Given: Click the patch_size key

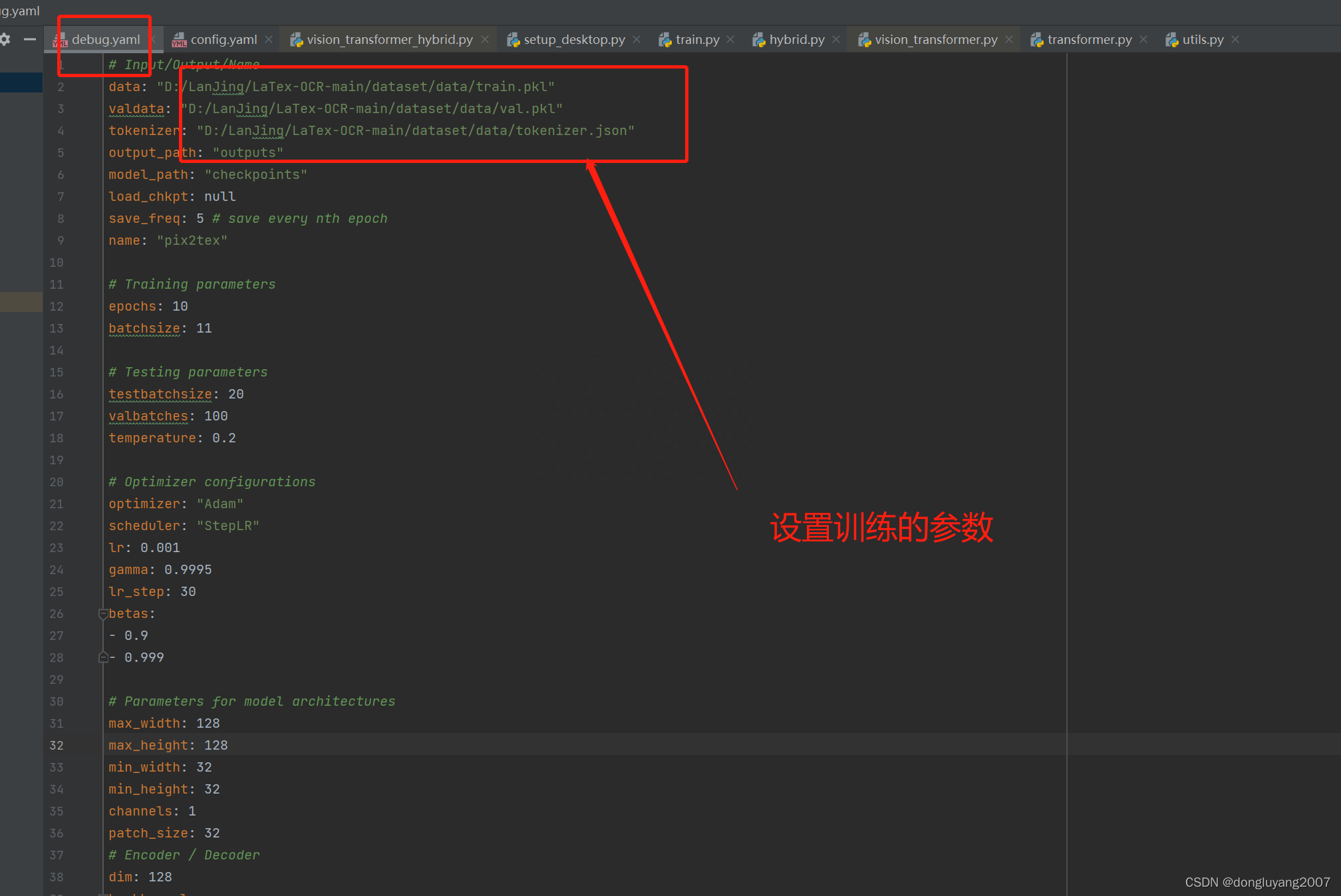Looking at the screenshot, I should point(148,833).
